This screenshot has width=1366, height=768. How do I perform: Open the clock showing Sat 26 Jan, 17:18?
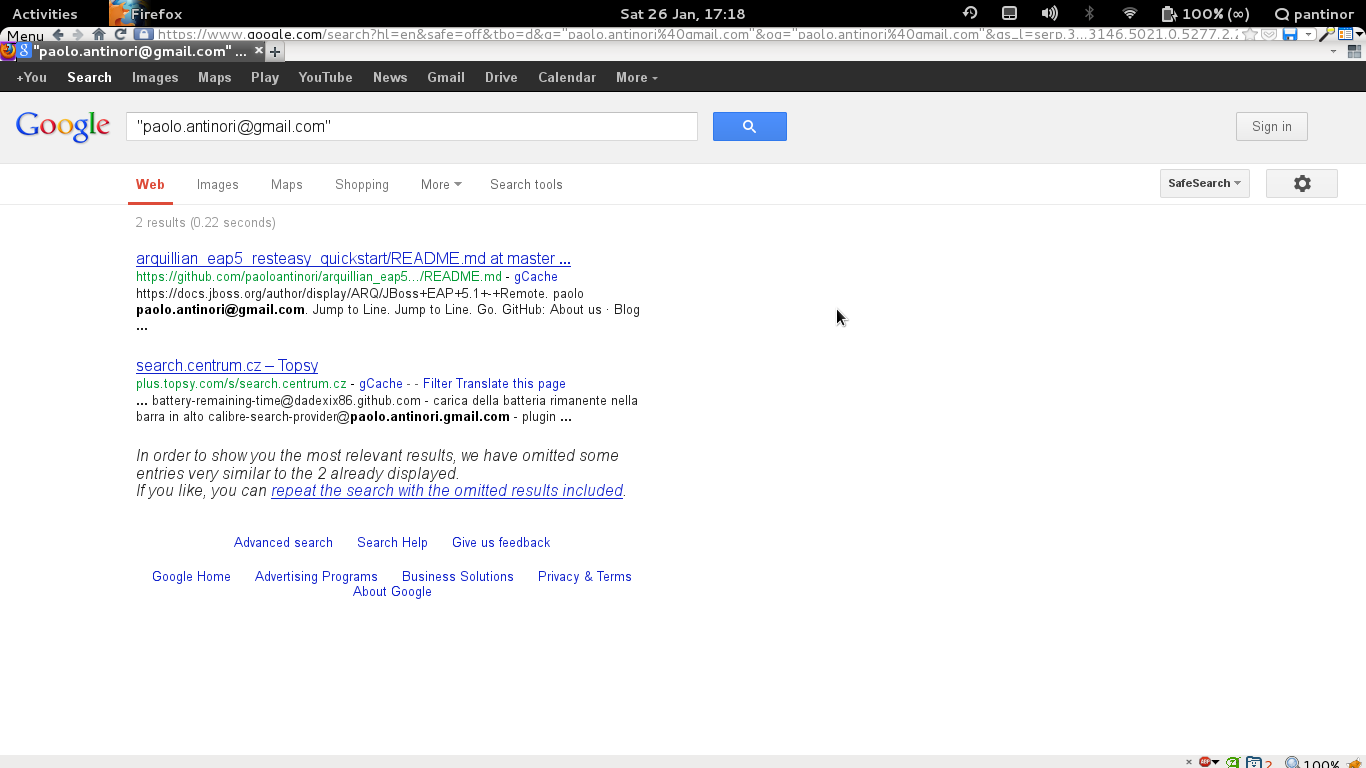[683, 14]
